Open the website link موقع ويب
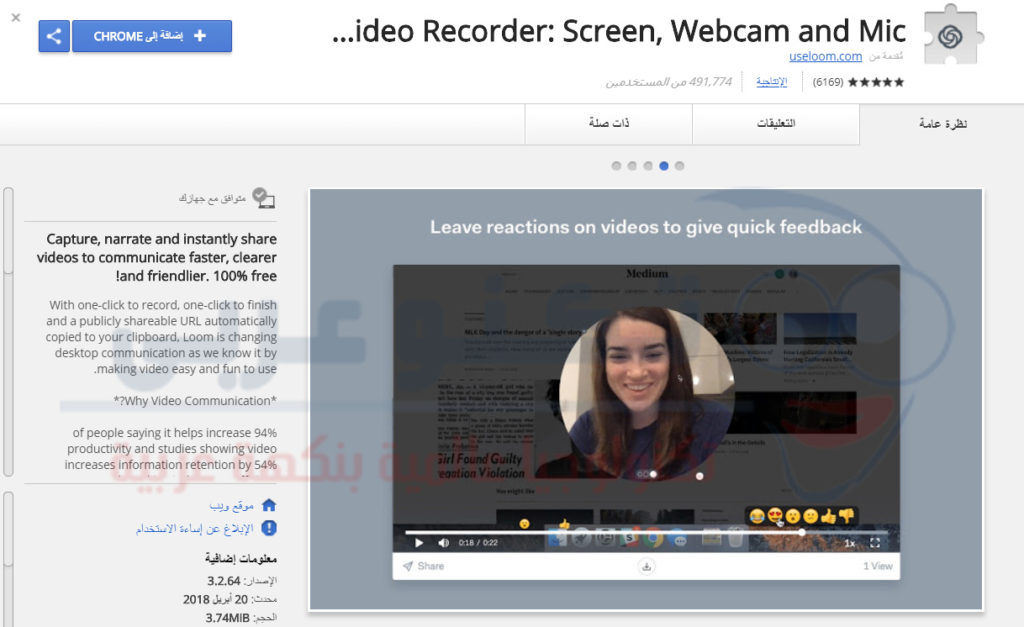The height and width of the screenshot is (627, 1024). [231, 506]
